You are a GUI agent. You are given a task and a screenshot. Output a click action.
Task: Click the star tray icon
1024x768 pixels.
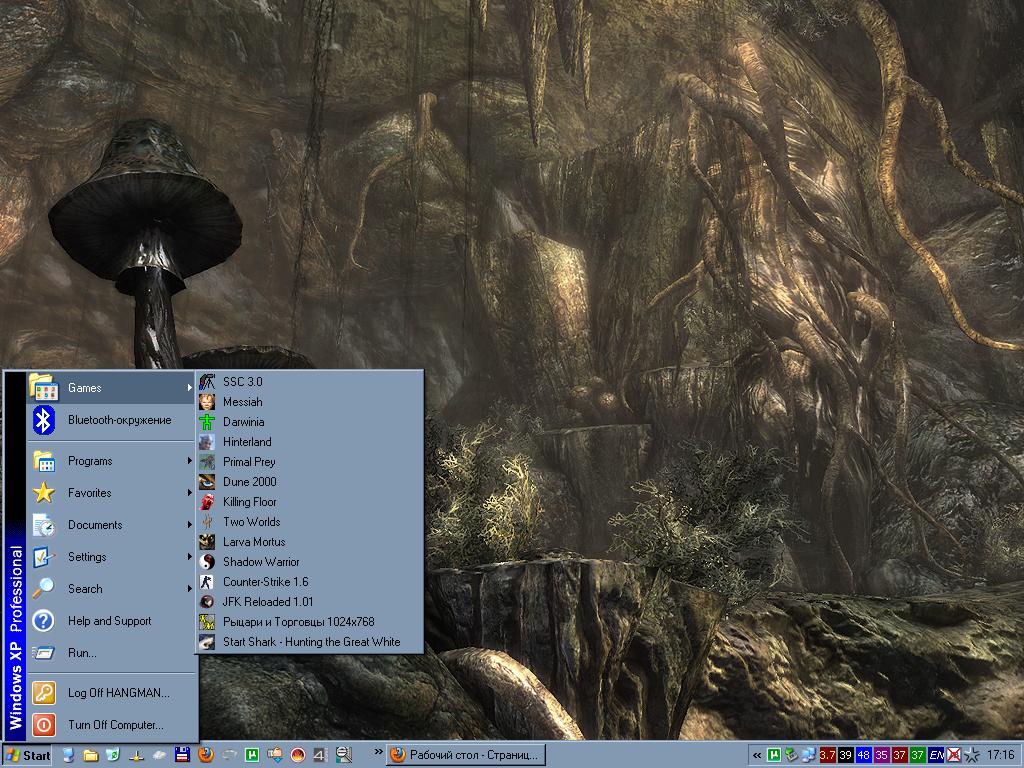point(972,756)
